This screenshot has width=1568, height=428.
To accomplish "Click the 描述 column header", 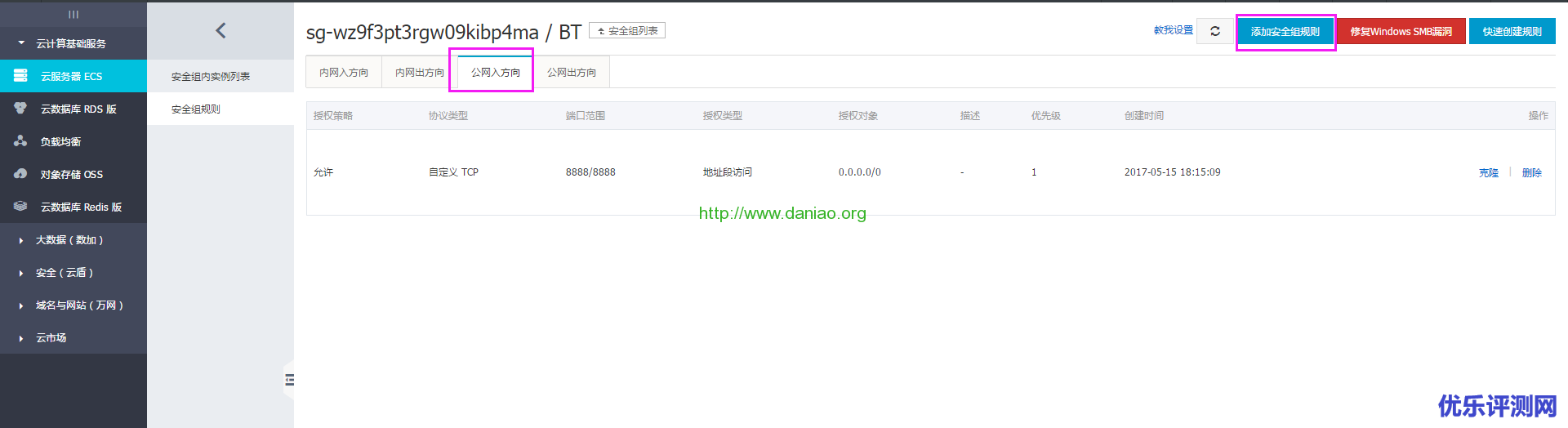I will point(970,116).
